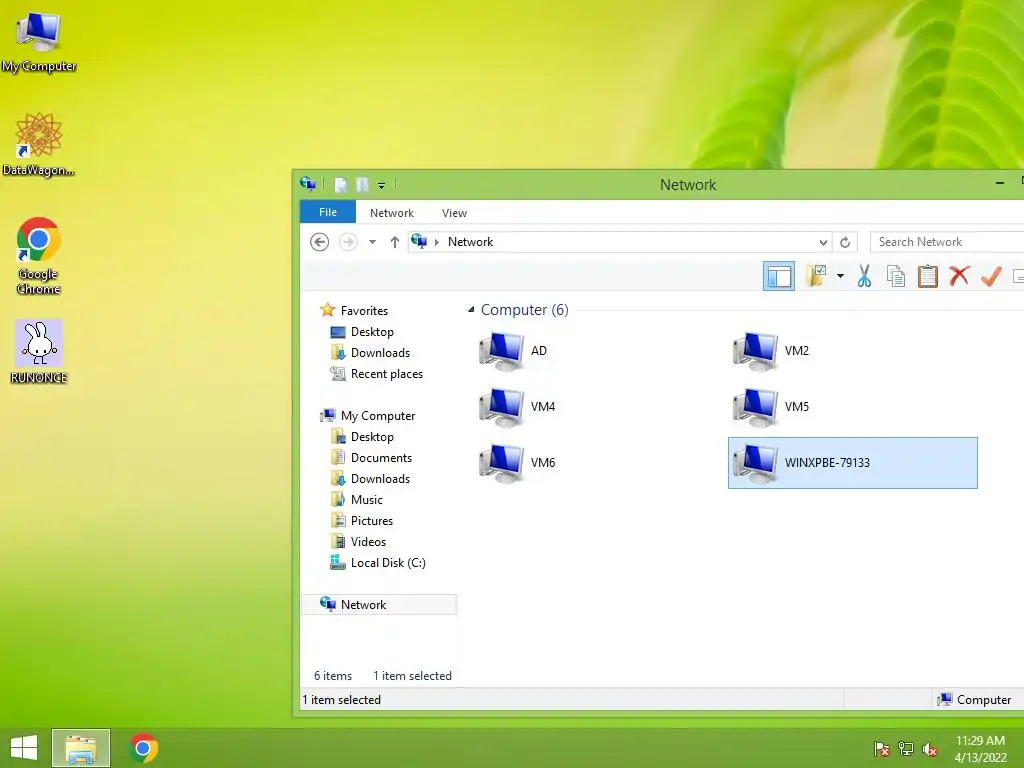Image resolution: width=1024 pixels, height=768 pixels.
Task: Click the Forward navigation arrow
Action: (x=348, y=242)
